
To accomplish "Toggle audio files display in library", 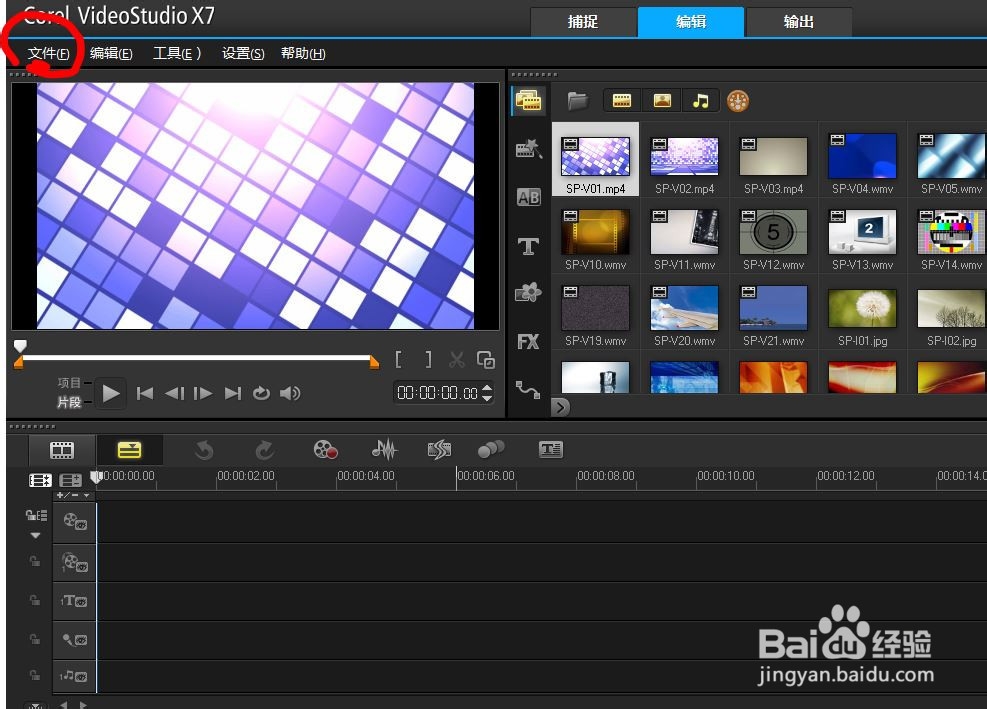I will pyautogui.click(x=700, y=101).
